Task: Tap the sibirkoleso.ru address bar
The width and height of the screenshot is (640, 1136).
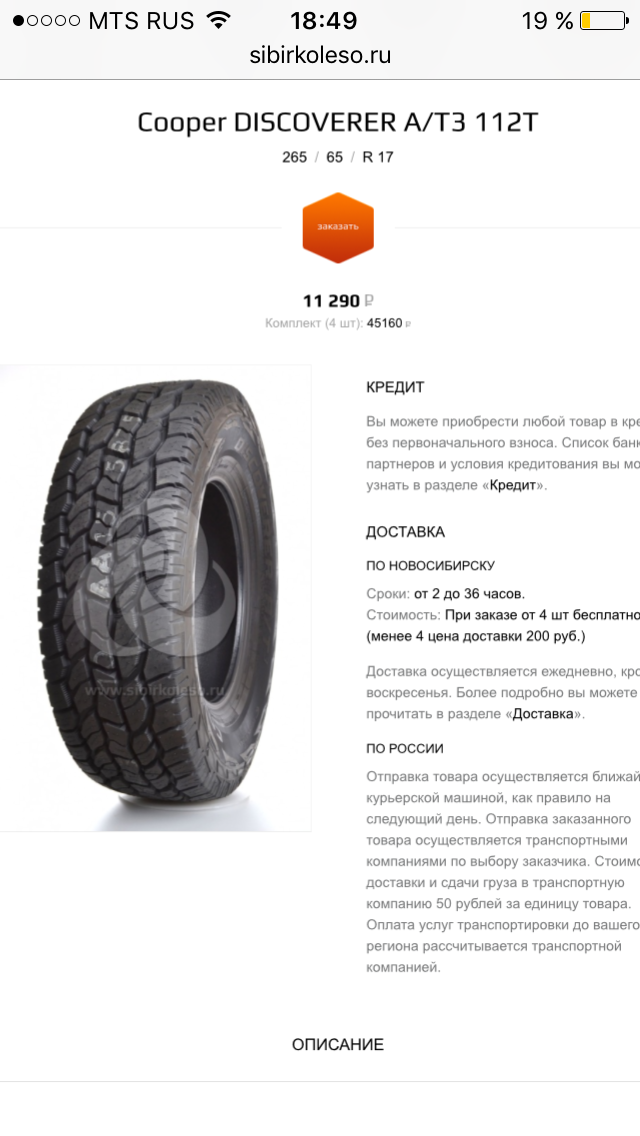Action: click(x=320, y=55)
